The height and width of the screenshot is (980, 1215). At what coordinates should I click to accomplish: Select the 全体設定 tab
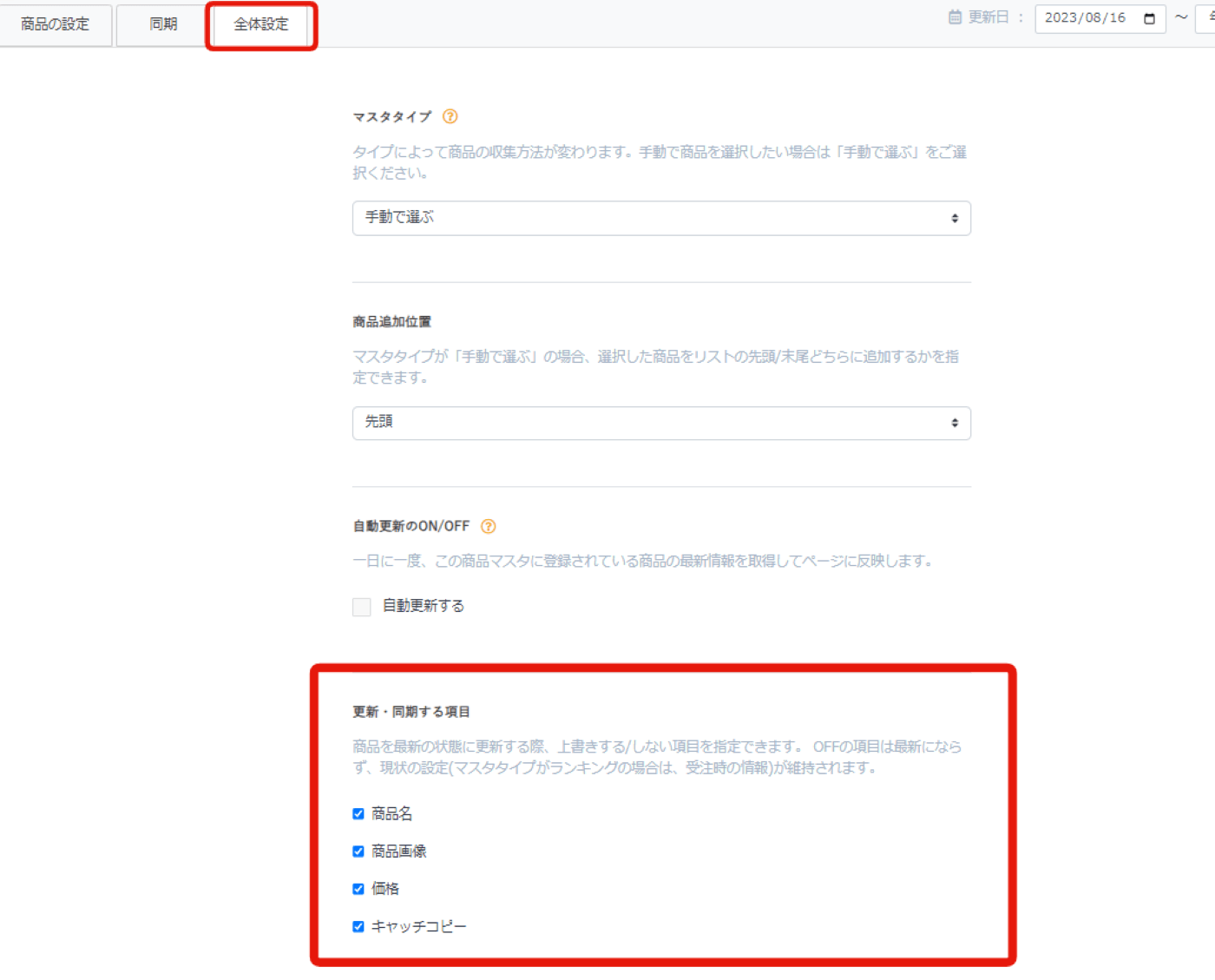261,24
